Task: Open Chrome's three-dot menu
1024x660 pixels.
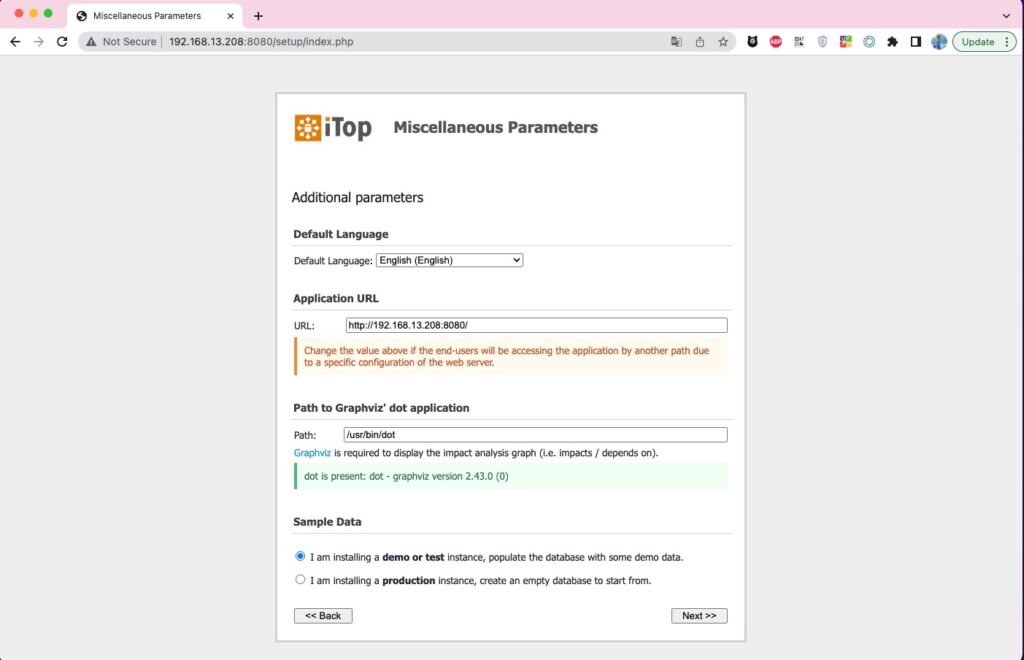Action: pyautogui.click(x=1007, y=42)
